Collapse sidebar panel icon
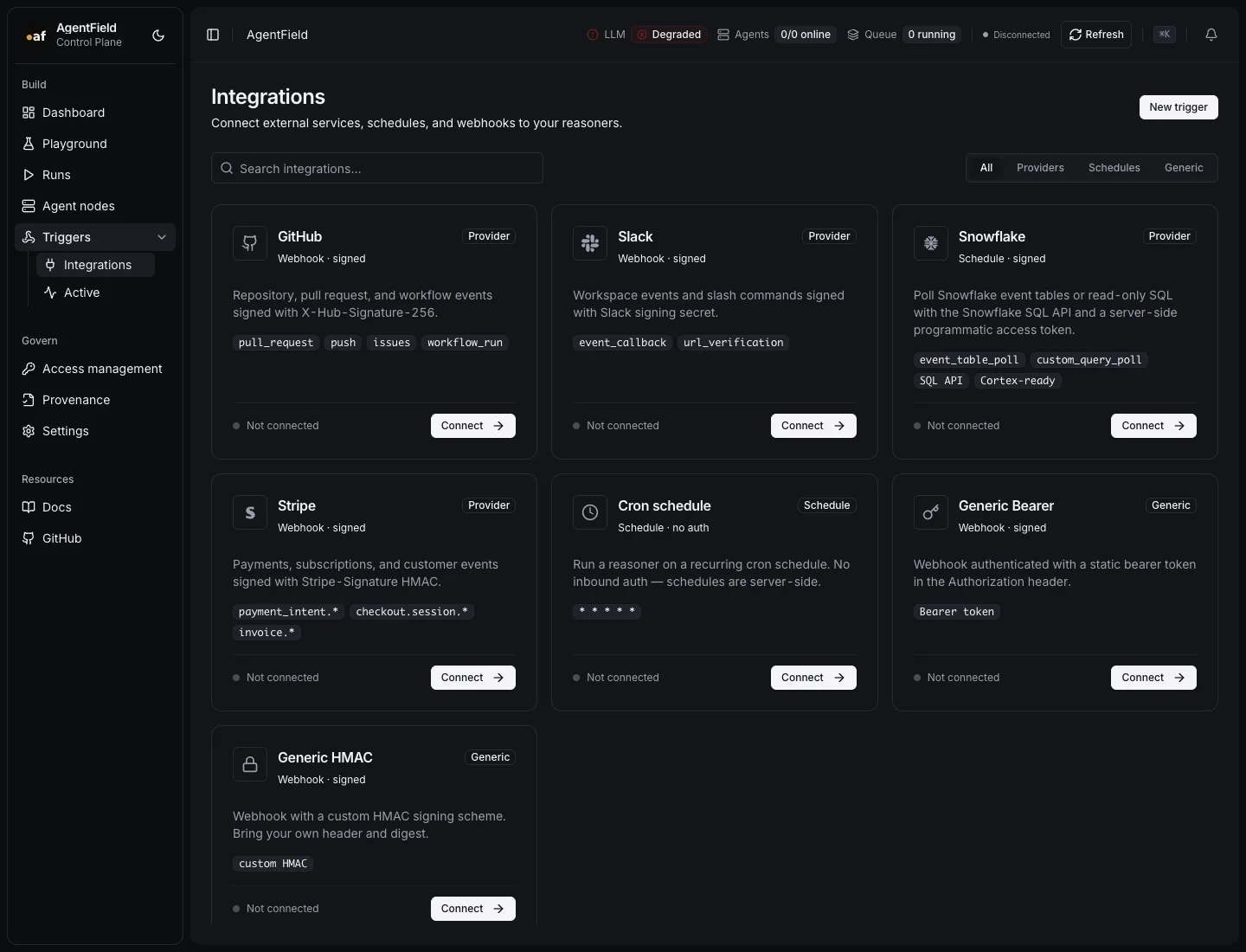The height and width of the screenshot is (952, 1246). [x=213, y=35]
